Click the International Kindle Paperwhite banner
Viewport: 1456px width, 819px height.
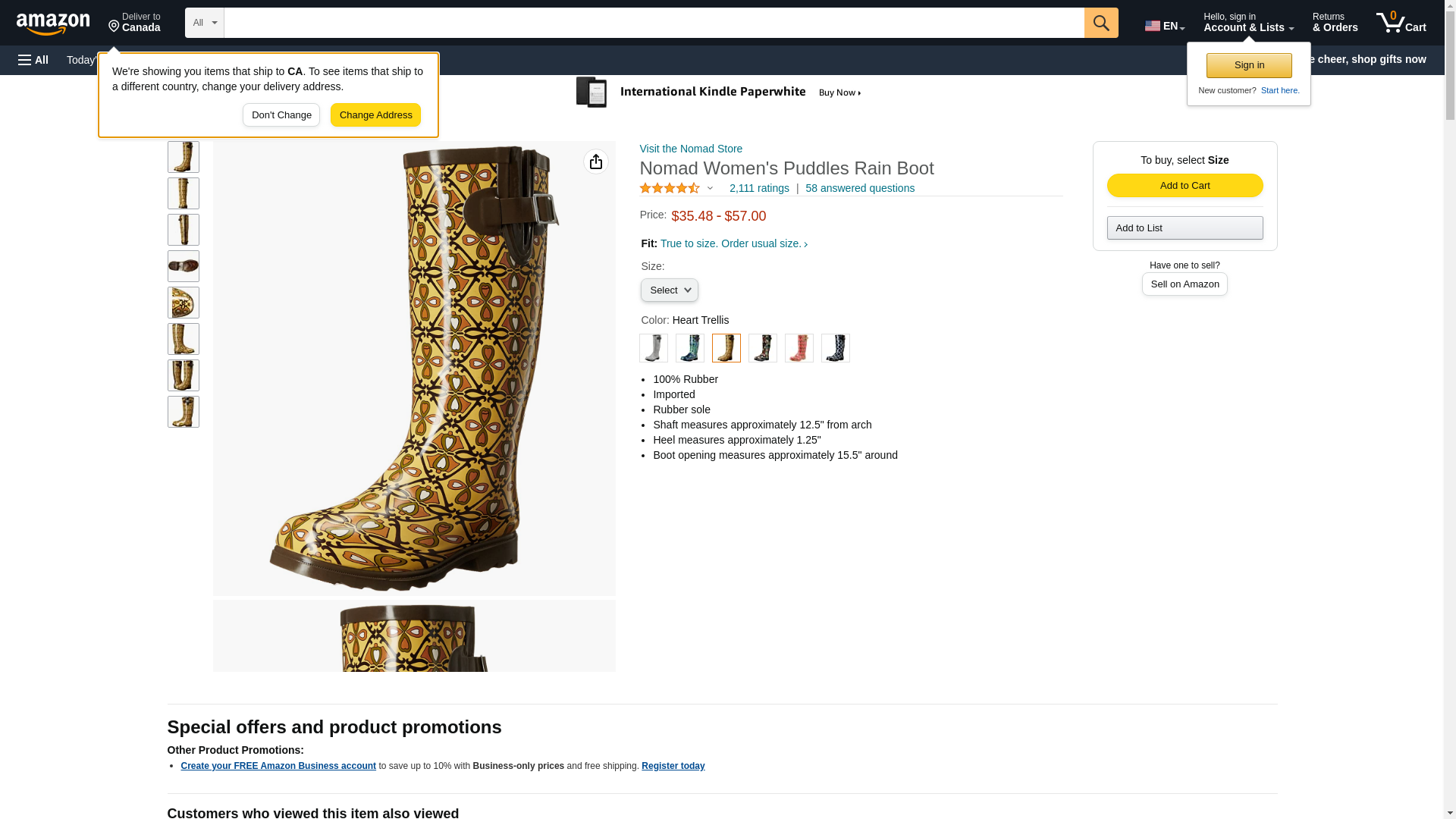[x=719, y=93]
